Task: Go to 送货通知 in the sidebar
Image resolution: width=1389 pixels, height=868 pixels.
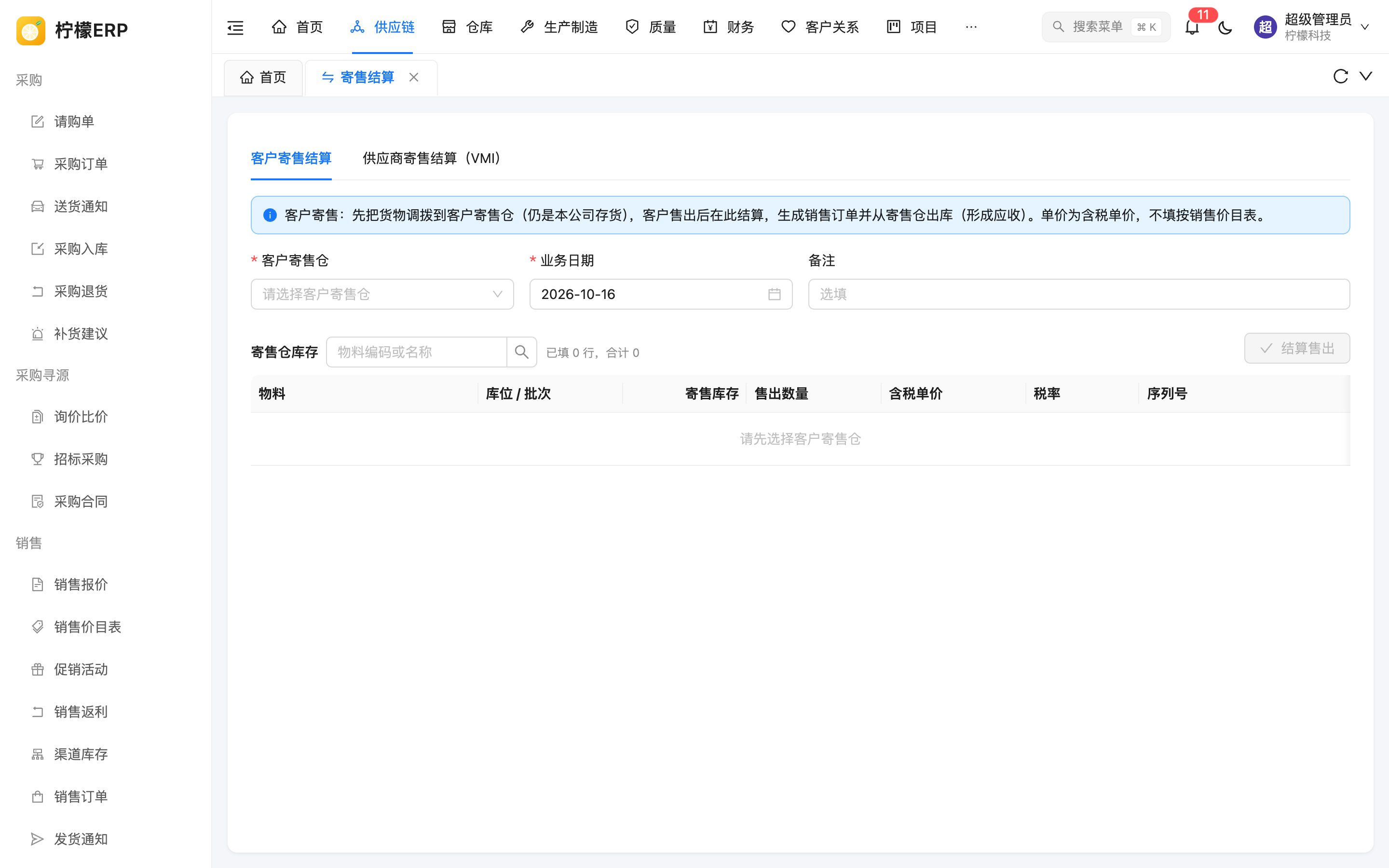Action: pyautogui.click(x=106, y=207)
